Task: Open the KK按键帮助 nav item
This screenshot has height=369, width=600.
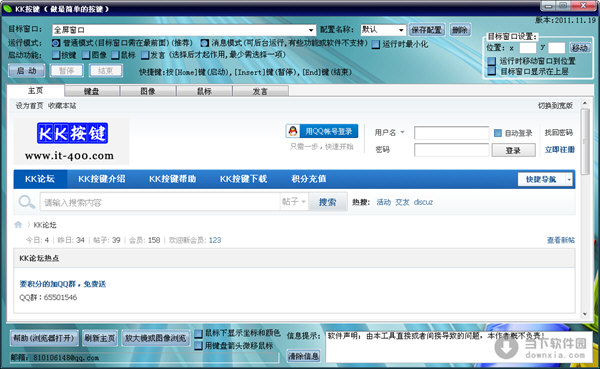Action: coord(173,179)
